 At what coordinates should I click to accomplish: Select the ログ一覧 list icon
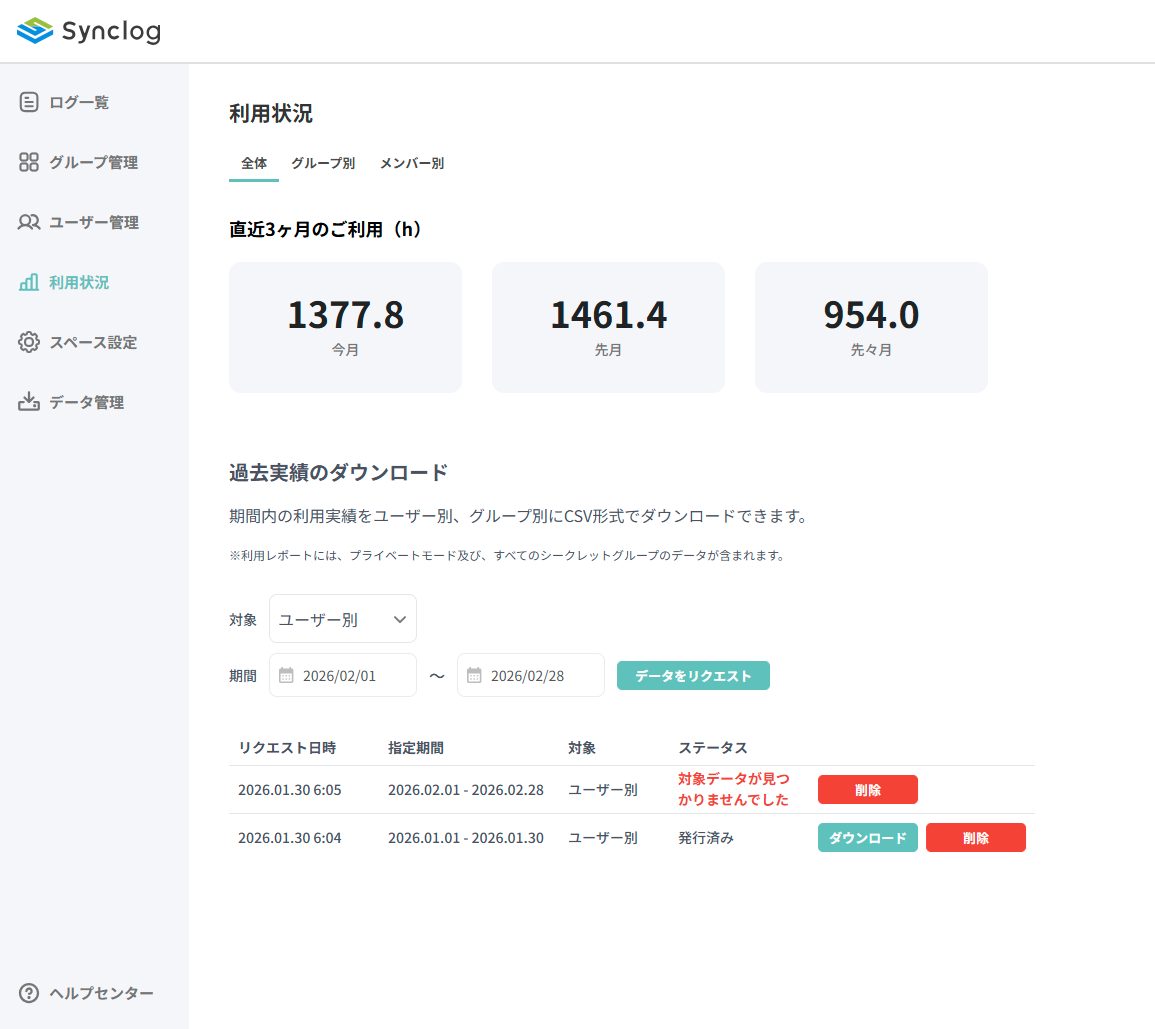click(28, 101)
